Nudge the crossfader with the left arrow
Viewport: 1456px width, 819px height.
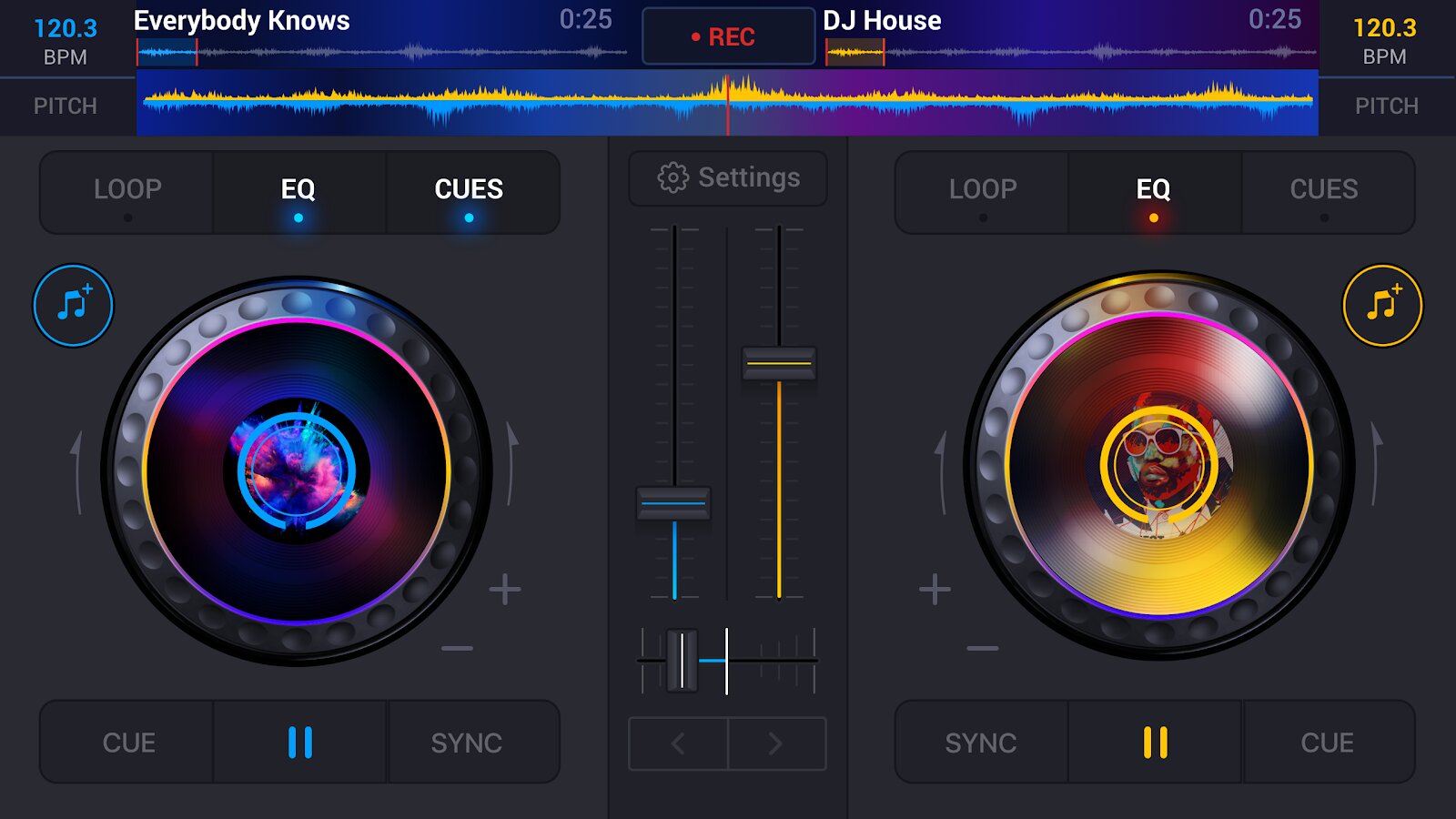pyautogui.click(x=678, y=743)
